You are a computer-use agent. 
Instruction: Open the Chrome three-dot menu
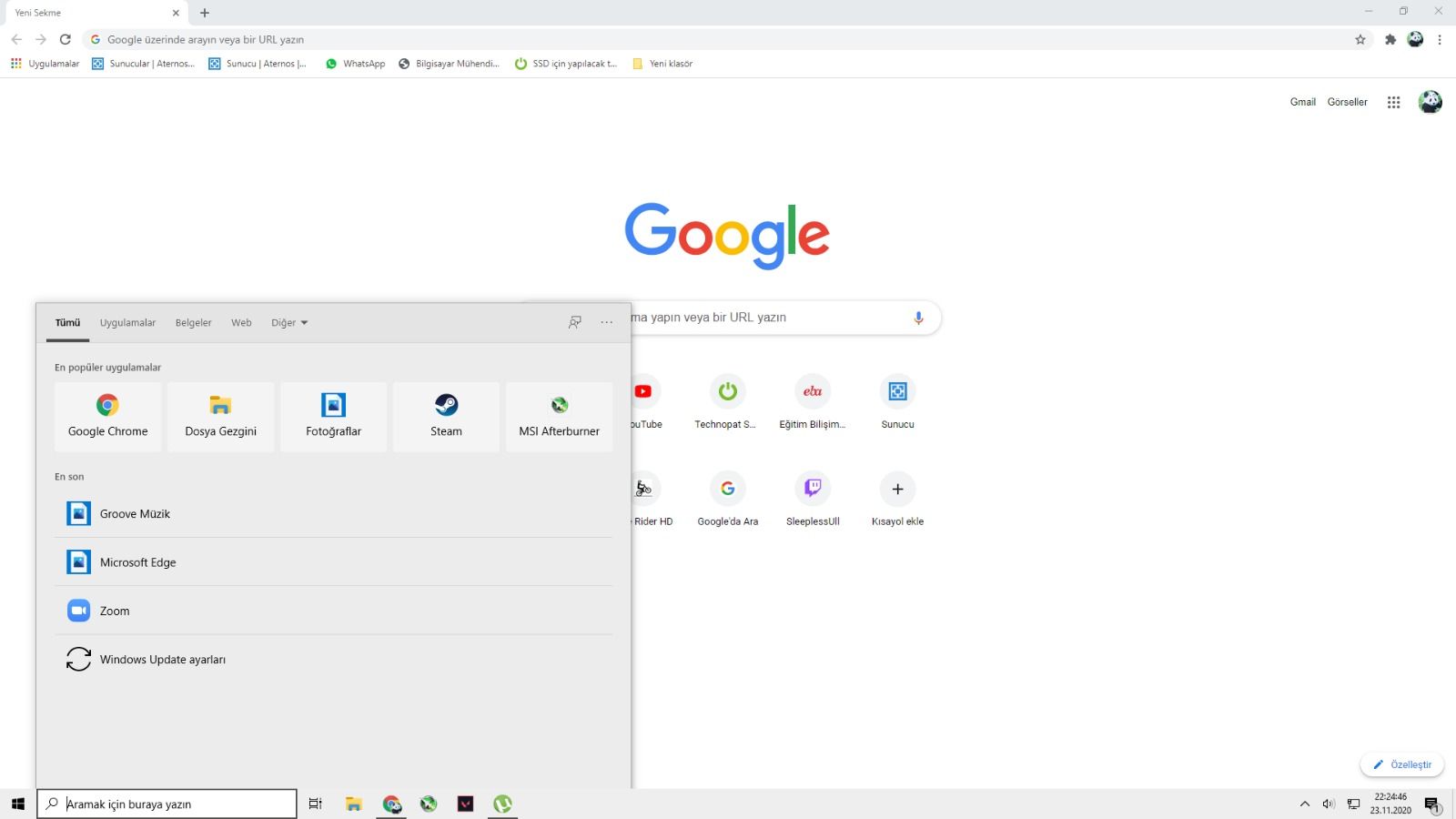click(1440, 39)
